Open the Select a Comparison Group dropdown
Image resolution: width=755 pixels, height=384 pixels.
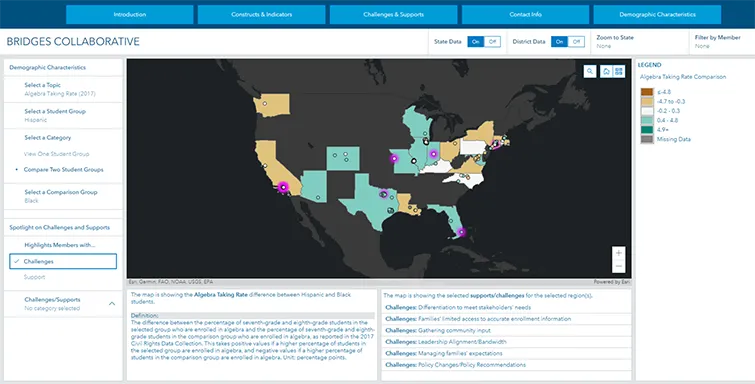[63, 196]
